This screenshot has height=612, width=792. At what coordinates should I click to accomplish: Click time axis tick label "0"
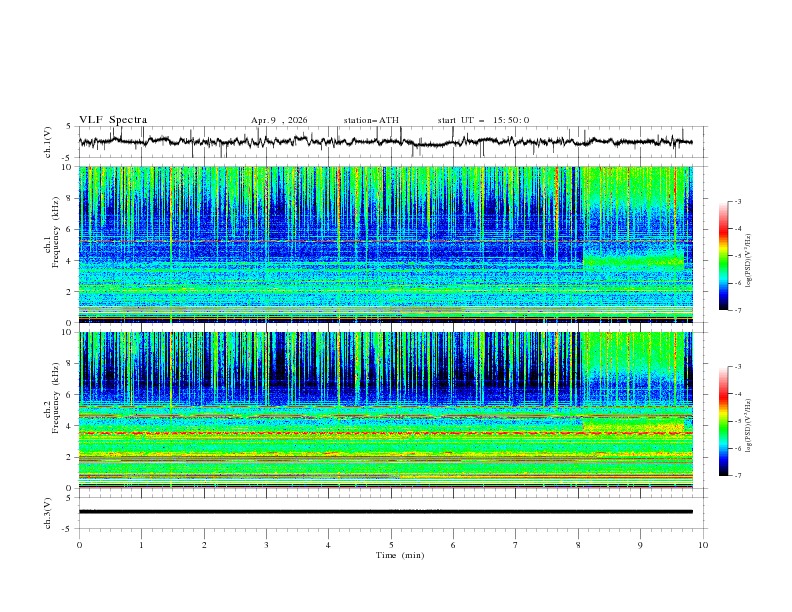click(79, 545)
